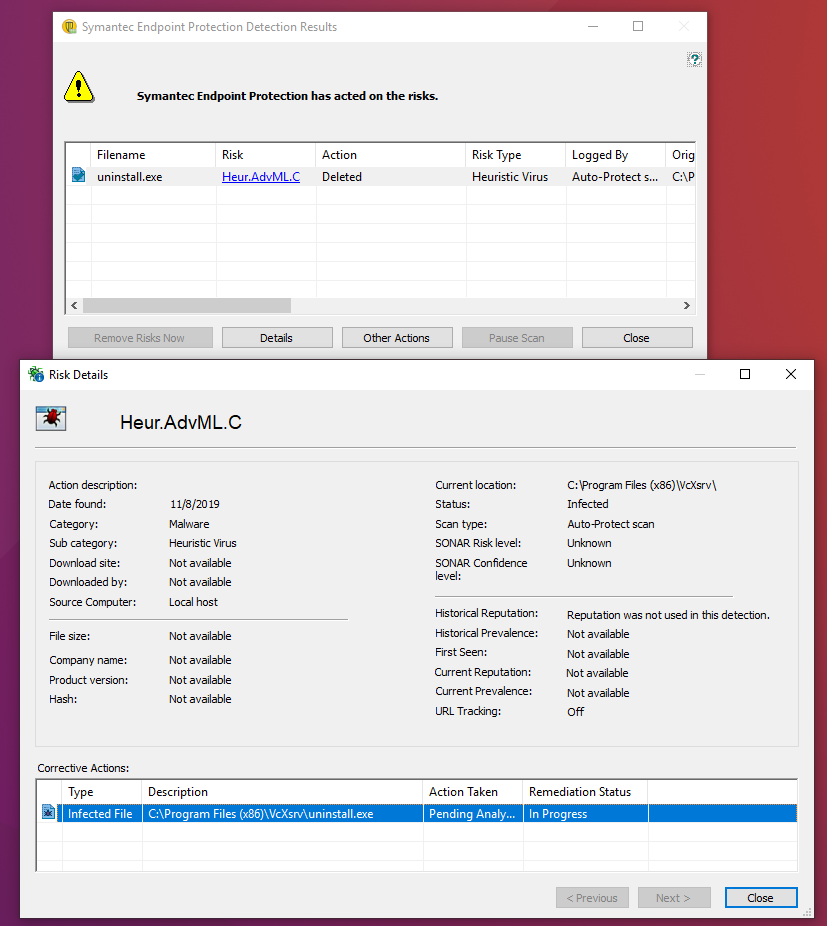Click the Reputation was not used in this detection text

[x=668, y=615]
